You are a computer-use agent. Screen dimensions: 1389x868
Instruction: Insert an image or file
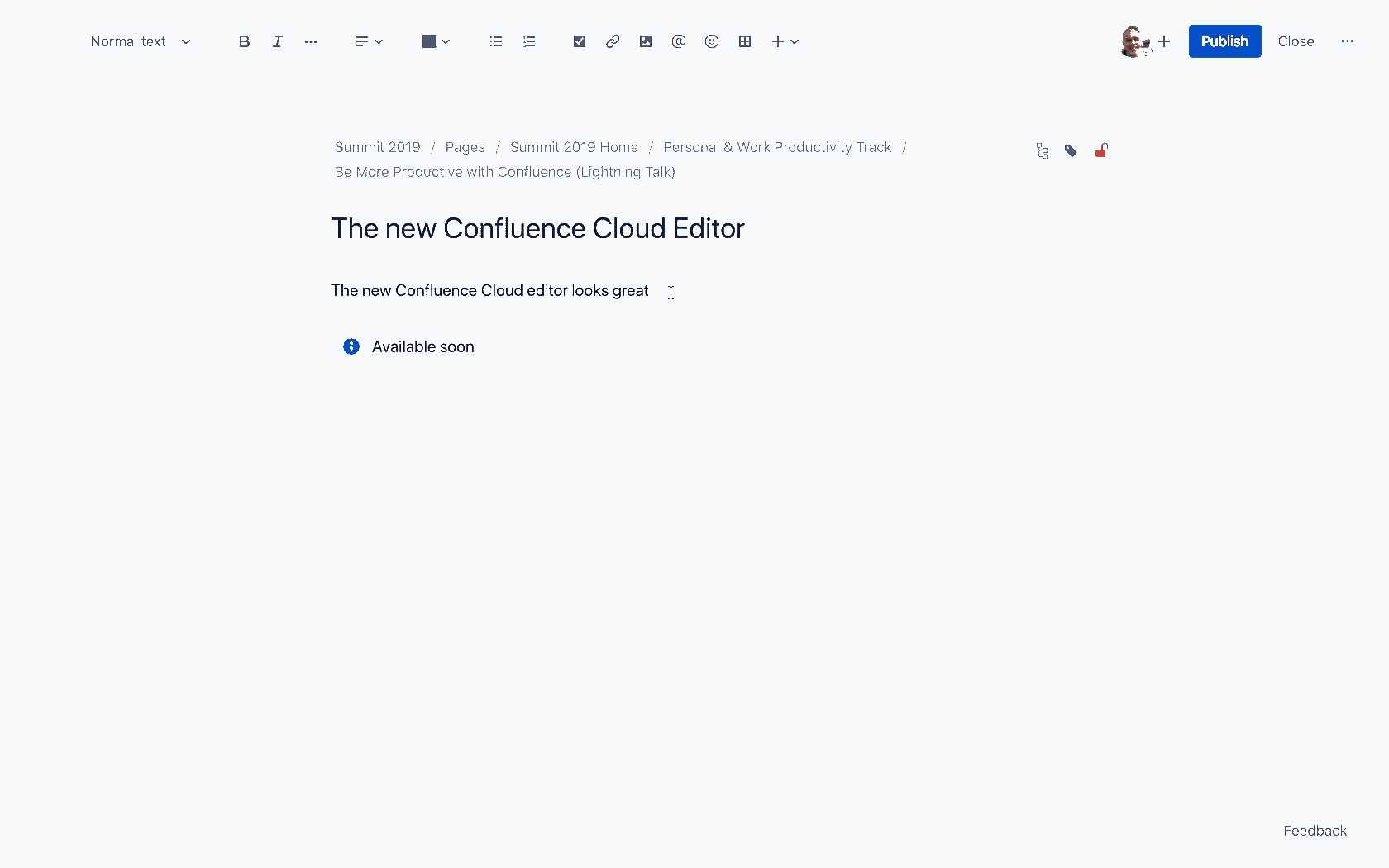[x=646, y=41]
